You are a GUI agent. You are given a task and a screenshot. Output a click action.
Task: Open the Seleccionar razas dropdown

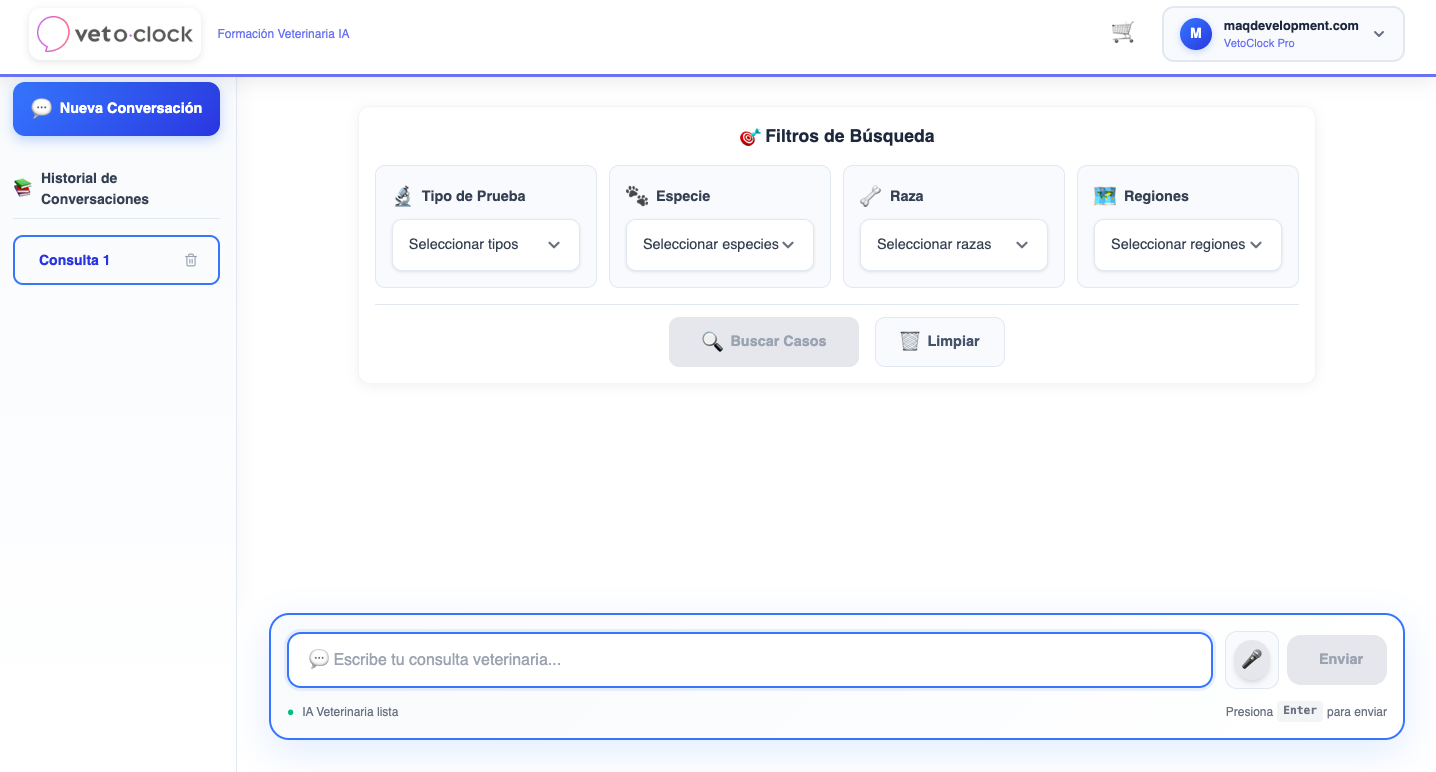953,244
